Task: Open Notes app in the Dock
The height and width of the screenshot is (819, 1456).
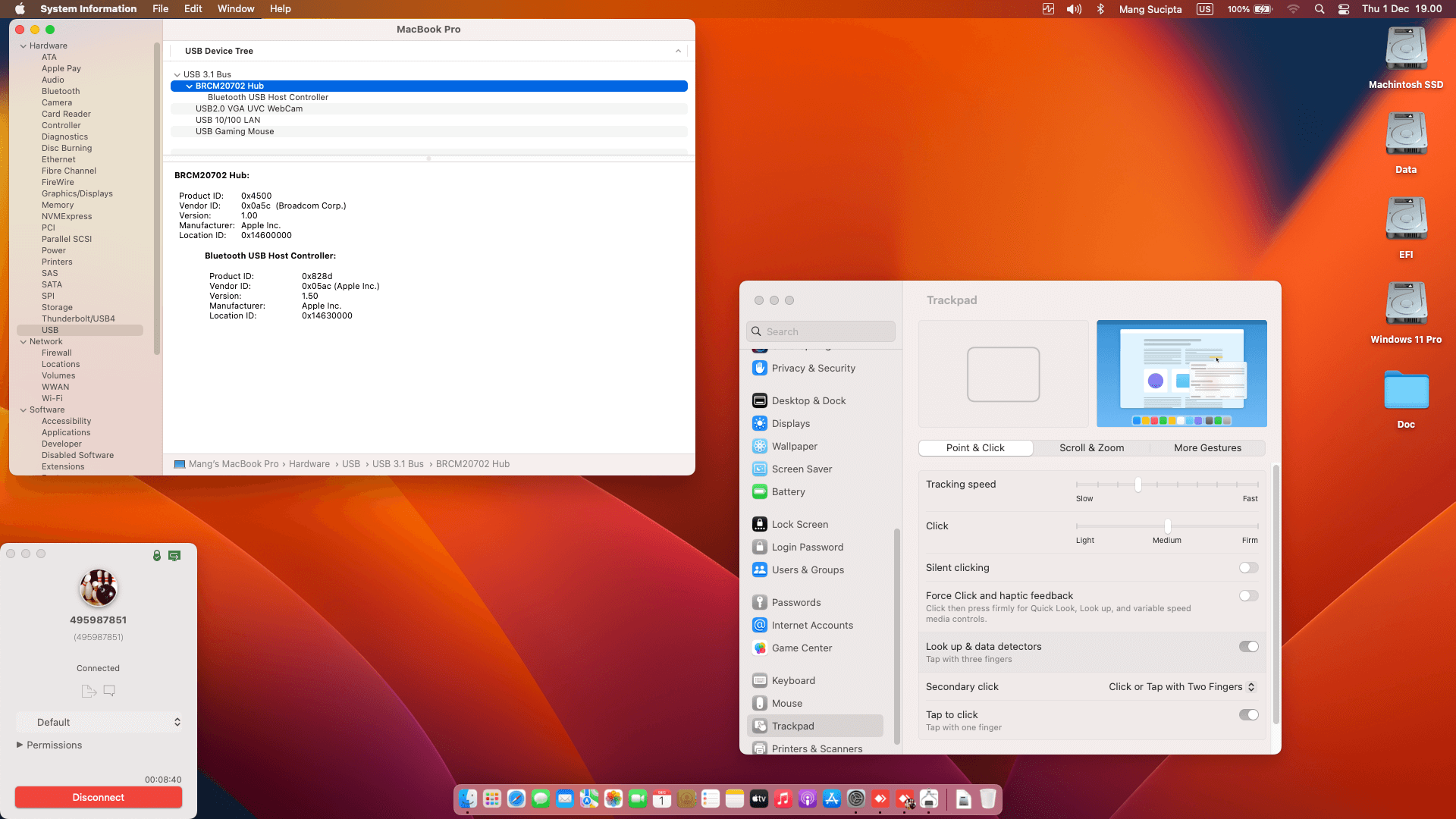Action: (735, 799)
